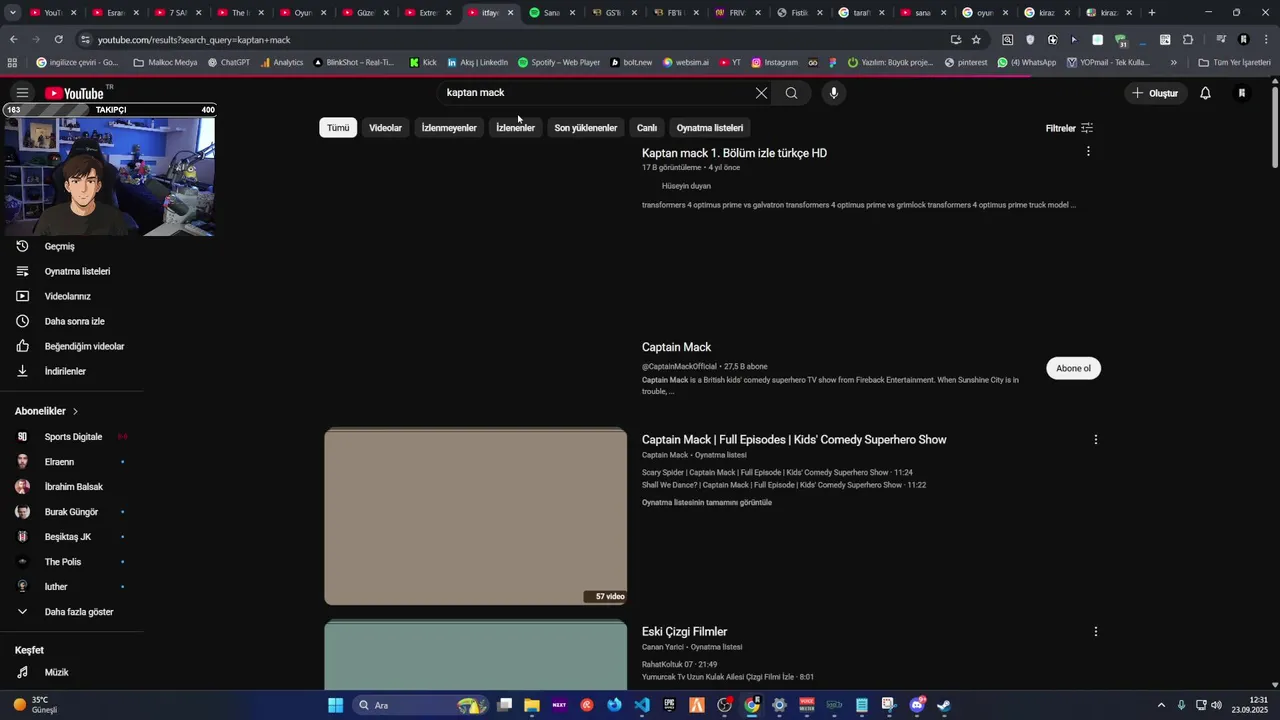Open the 57 video playlist thumbnail
Screen dimensions: 1280x720
pos(475,517)
